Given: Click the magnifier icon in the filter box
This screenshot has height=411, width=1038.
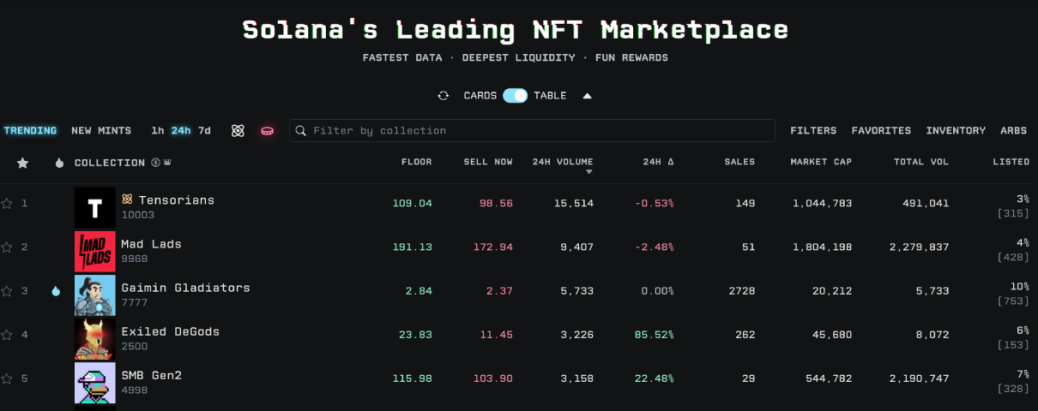Looking at the screenshot, I should [x=301, y=131].
